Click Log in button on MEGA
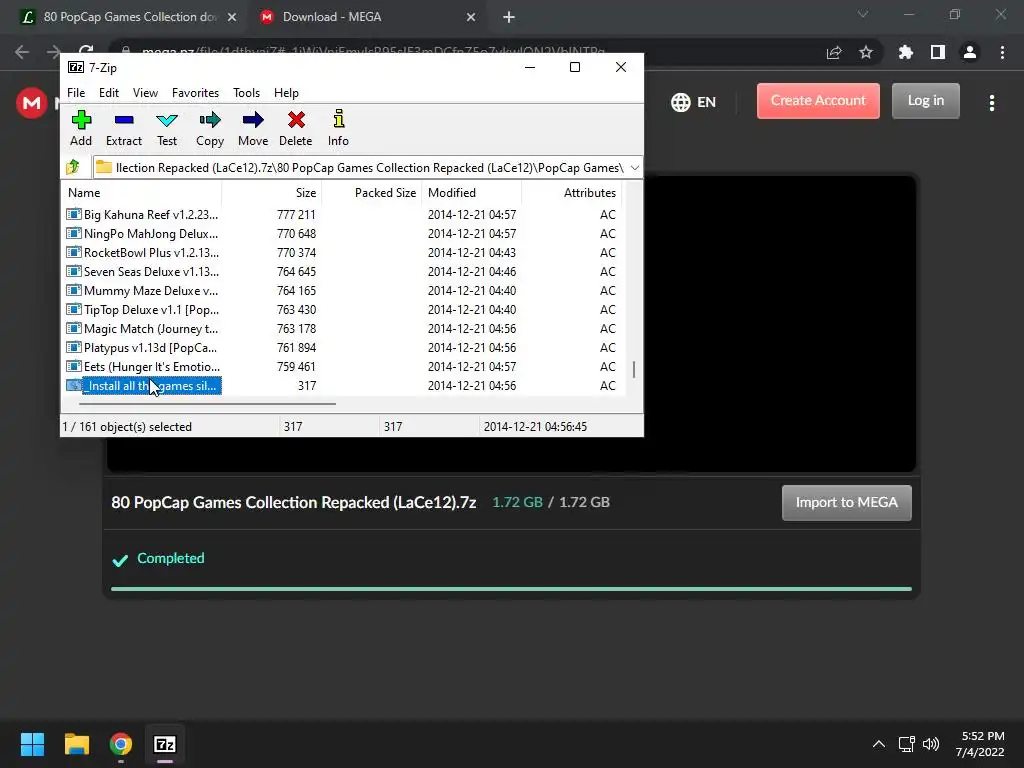Image resolution: width=1024 pixels, height=768 pixels. coord(925,101)
